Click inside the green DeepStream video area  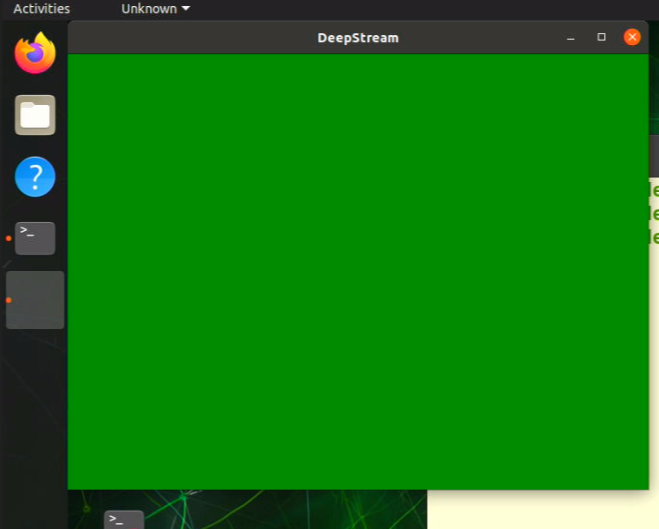tap(358, 272)
